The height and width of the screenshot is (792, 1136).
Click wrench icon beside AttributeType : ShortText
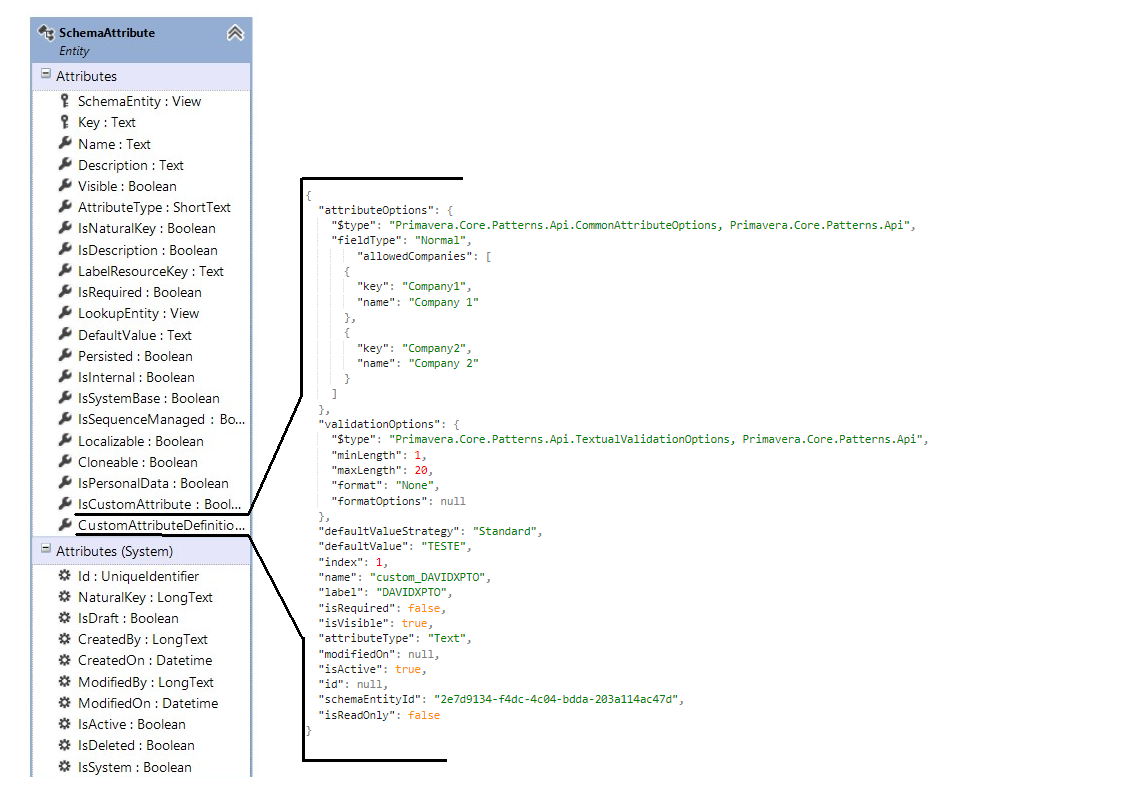[x=64, y=207]
